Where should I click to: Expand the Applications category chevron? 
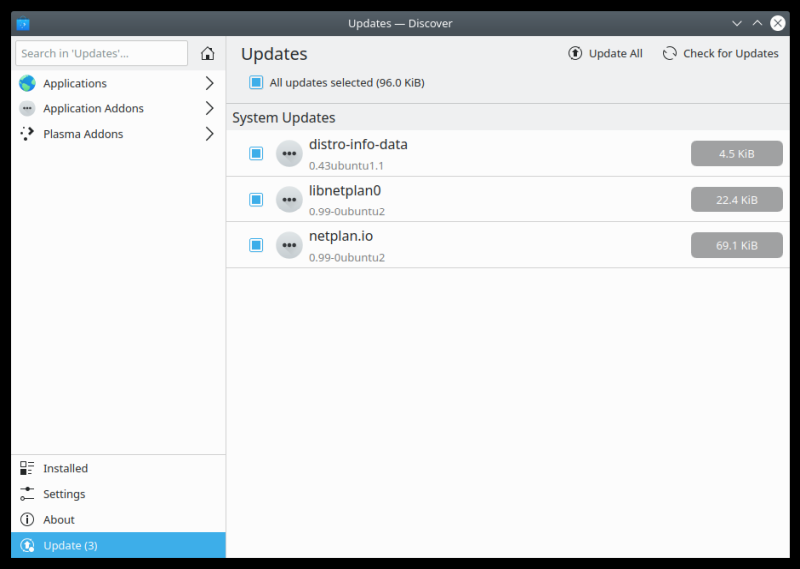[209, 83]
